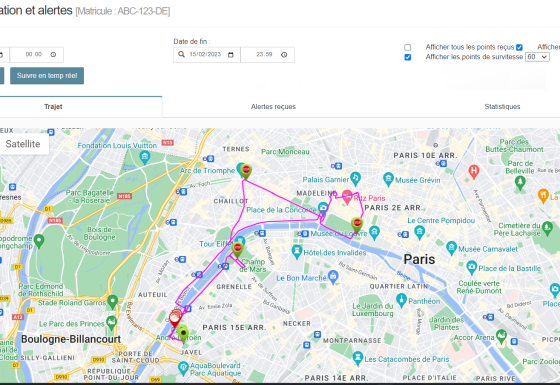Expand the speed limit dropdown showing 60
Screen dimensions: 560x385
(x=537, y=57)
